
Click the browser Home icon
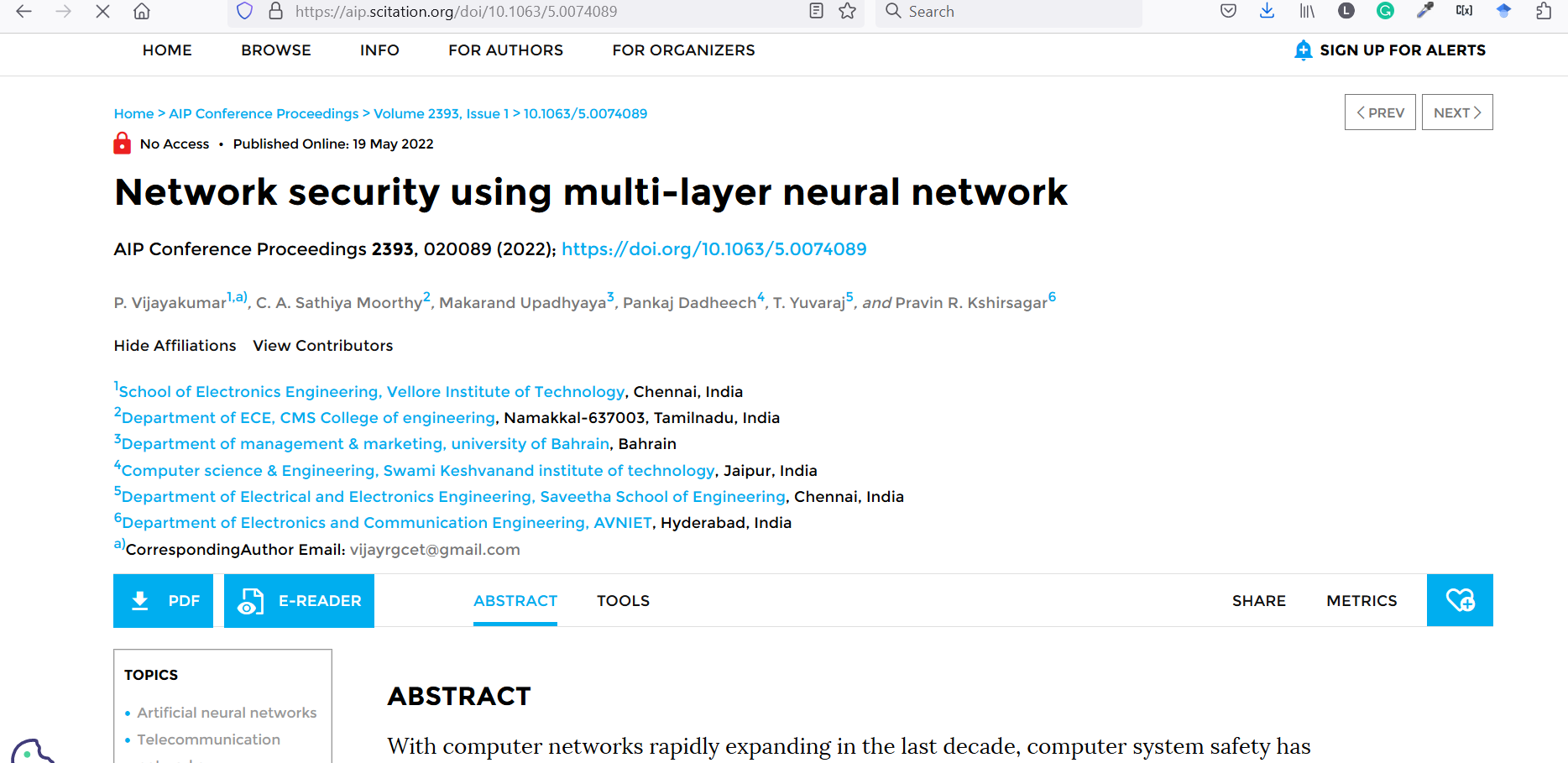click(x=142, y=12)
